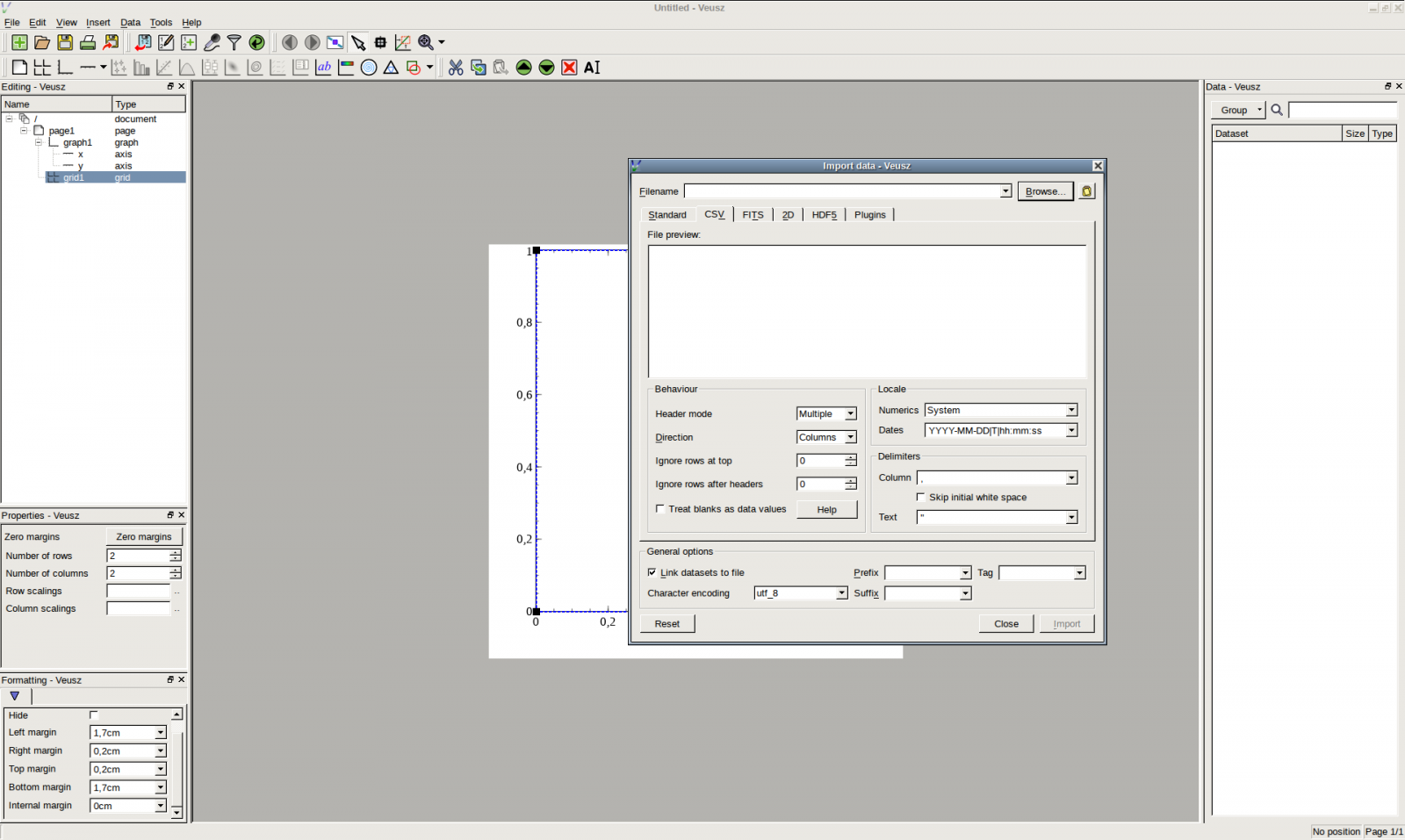1405x840 pixels.
Task: Add a text label widget
Action: pos(324,68)
